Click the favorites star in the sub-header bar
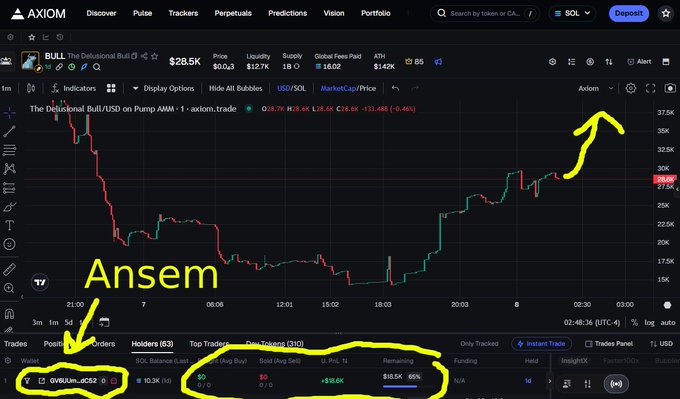The height and width of the screenshot is (399, 680). click(32, 37)
